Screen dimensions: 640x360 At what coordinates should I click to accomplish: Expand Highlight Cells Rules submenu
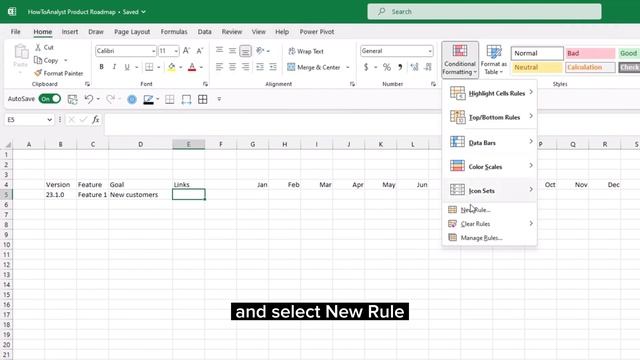[x=489, y=93]
